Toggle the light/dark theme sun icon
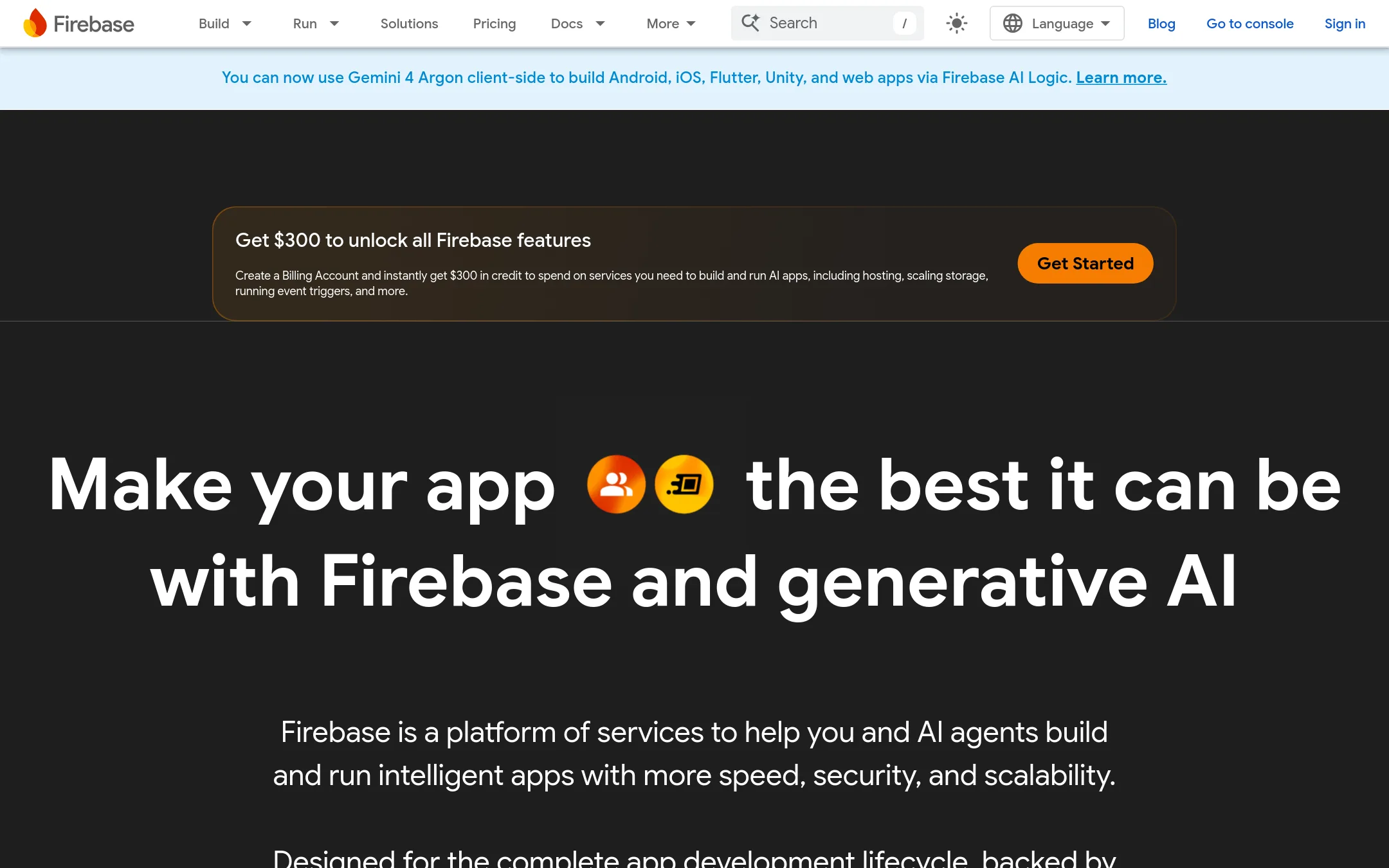 coord(957,23)
